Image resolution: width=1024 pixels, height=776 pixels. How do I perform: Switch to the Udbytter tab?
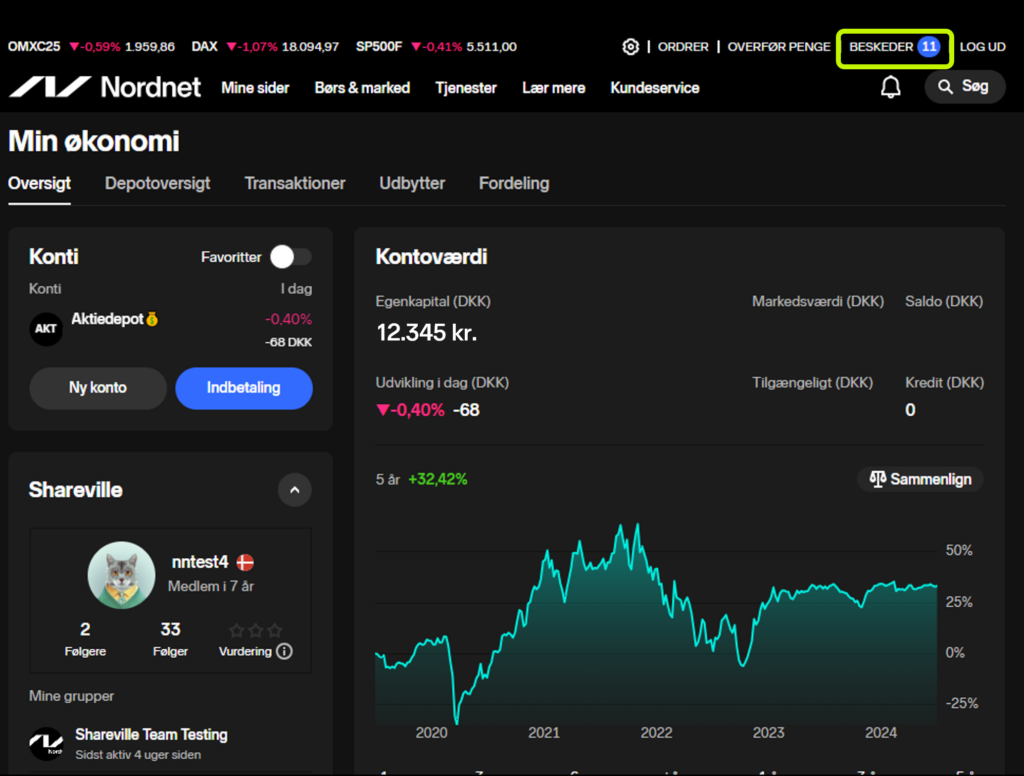click(412, 184)
